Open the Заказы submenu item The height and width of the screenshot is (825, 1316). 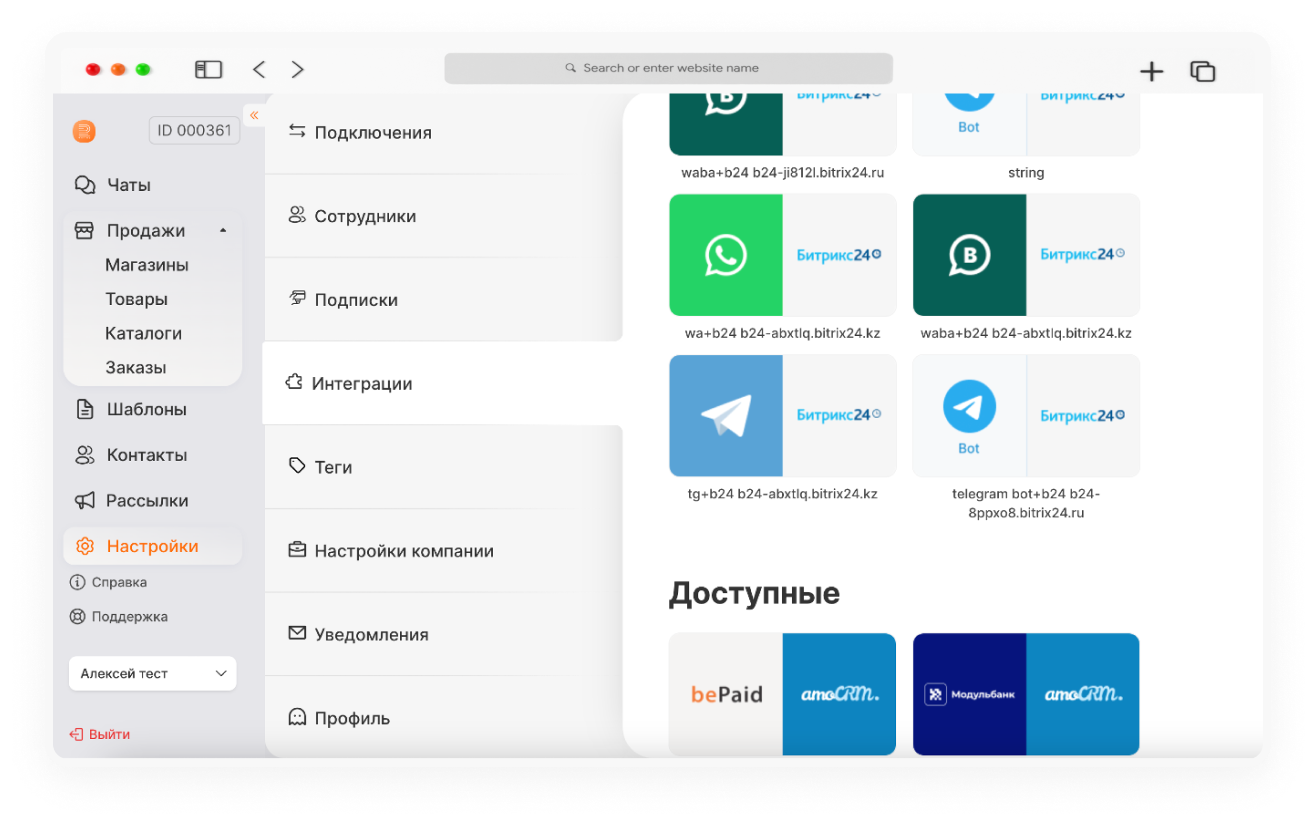[136, 367]
